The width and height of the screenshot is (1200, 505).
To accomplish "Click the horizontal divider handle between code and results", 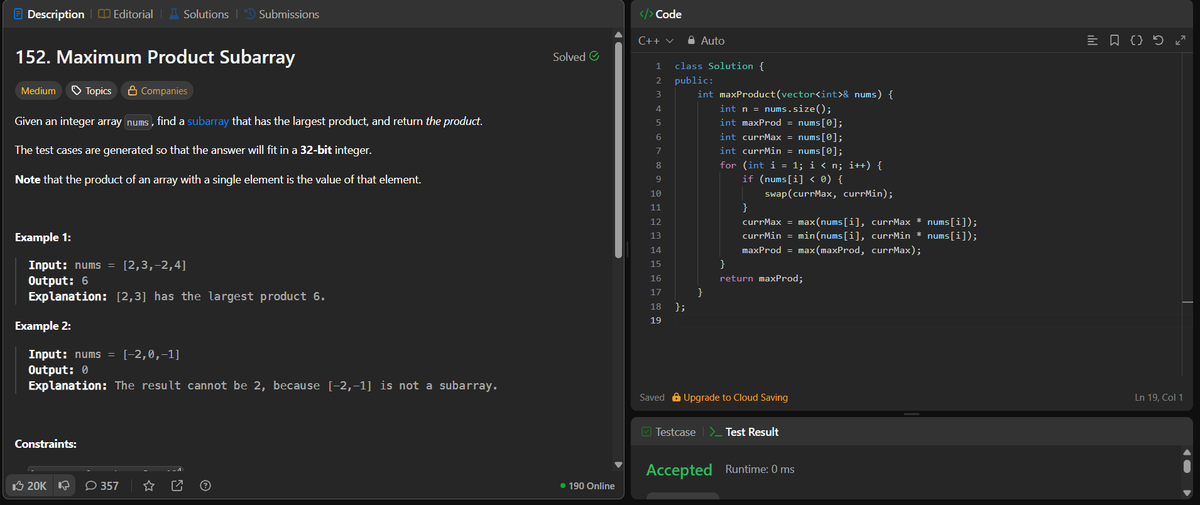I will pos(909,414).
